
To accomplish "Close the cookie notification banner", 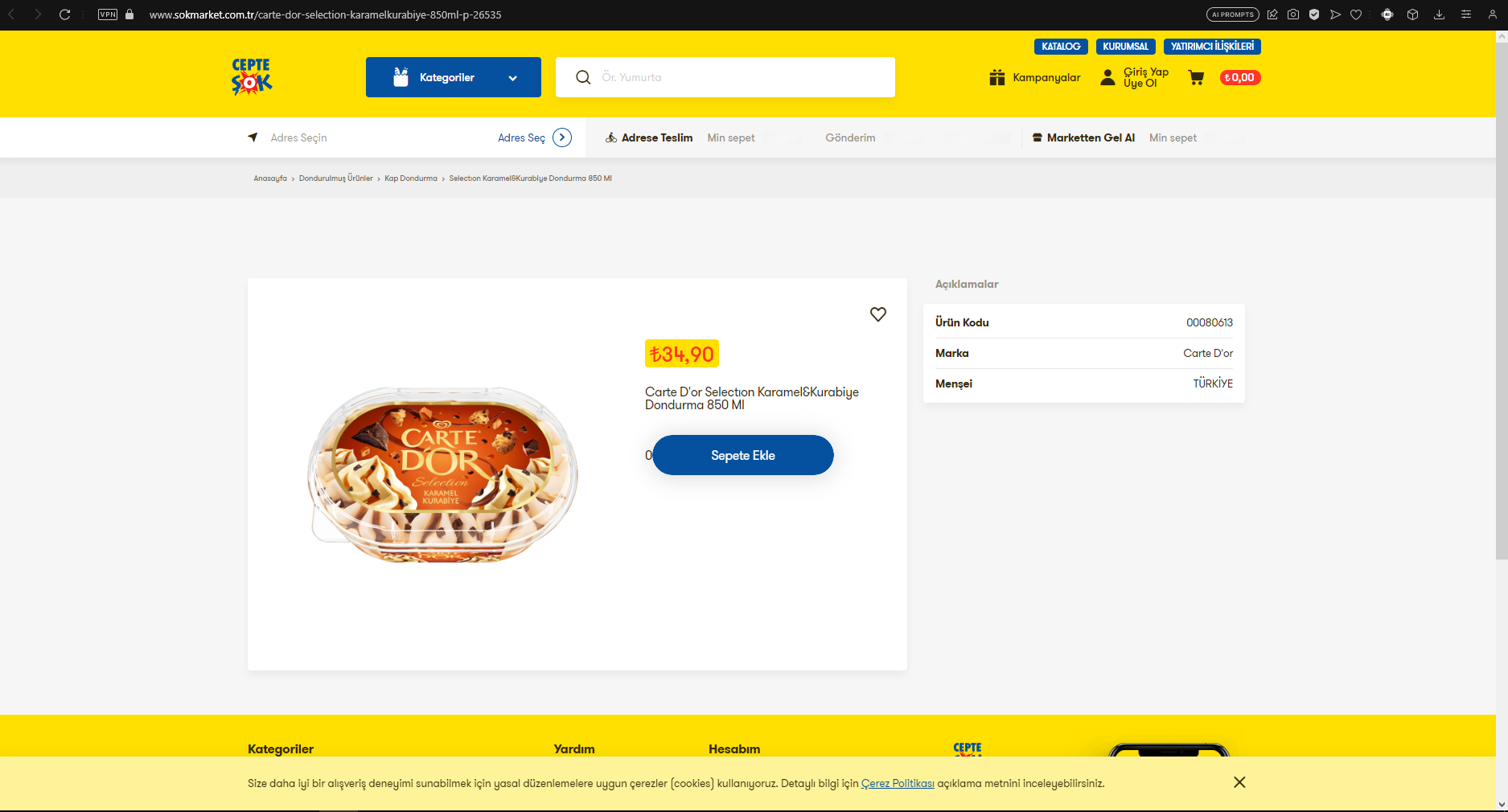I will point(1239,782).
